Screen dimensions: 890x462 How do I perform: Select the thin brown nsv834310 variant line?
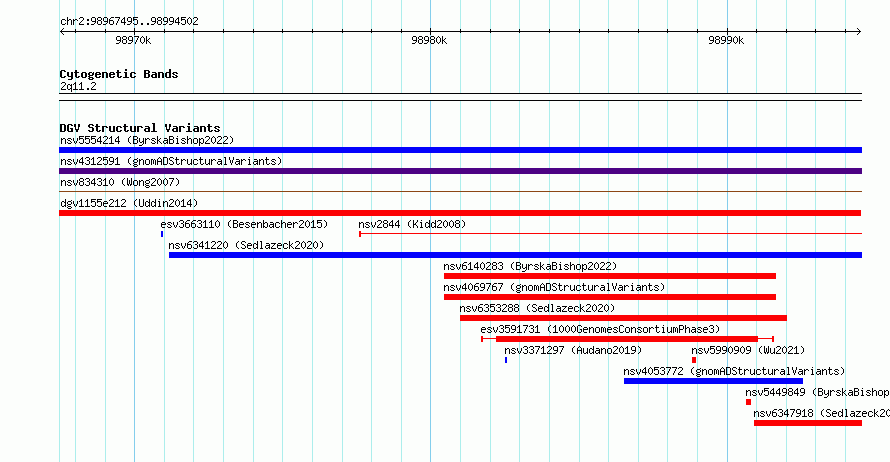coord(460,192)
